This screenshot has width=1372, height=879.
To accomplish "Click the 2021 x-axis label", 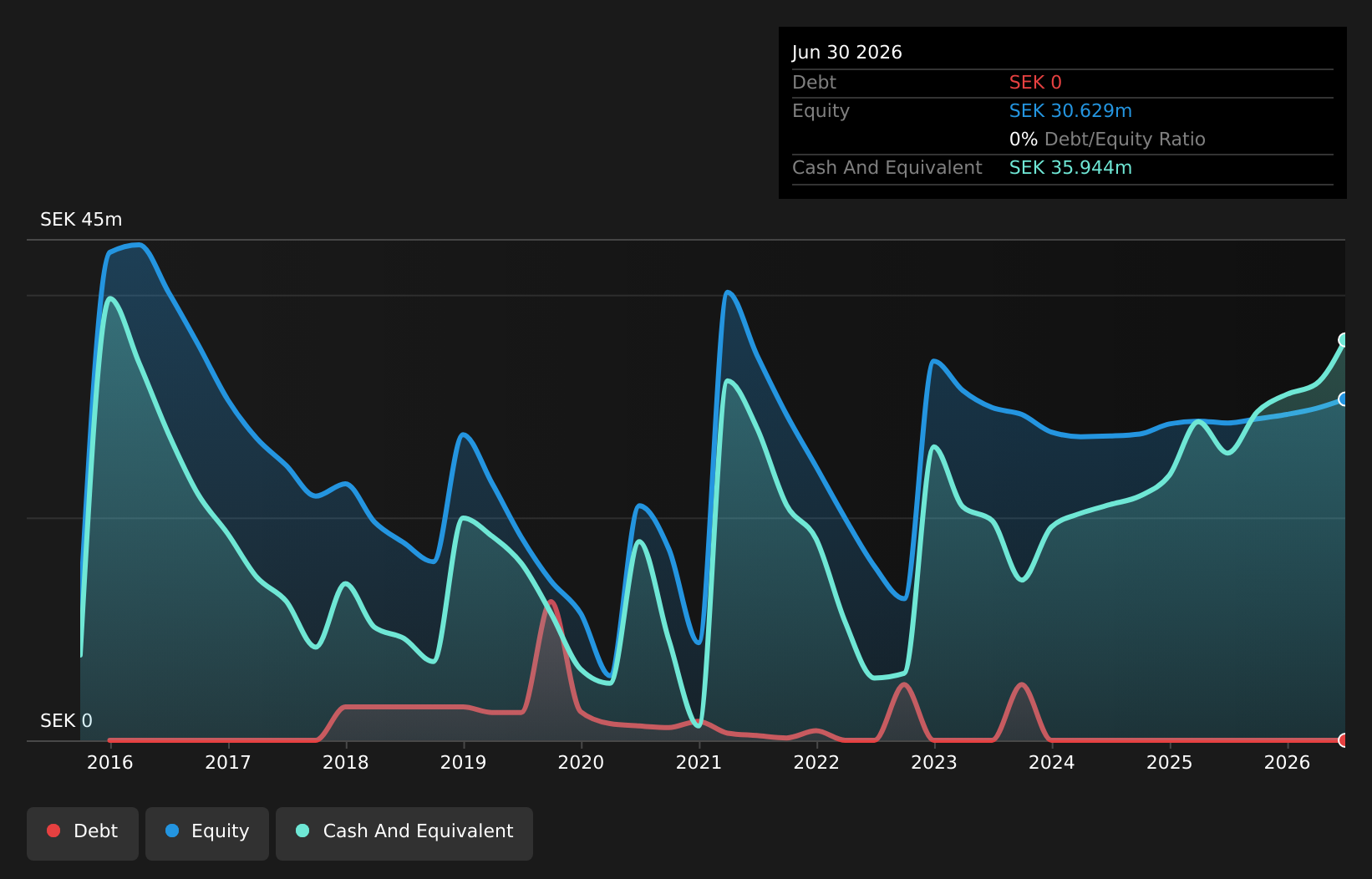I will pos(699,762).
